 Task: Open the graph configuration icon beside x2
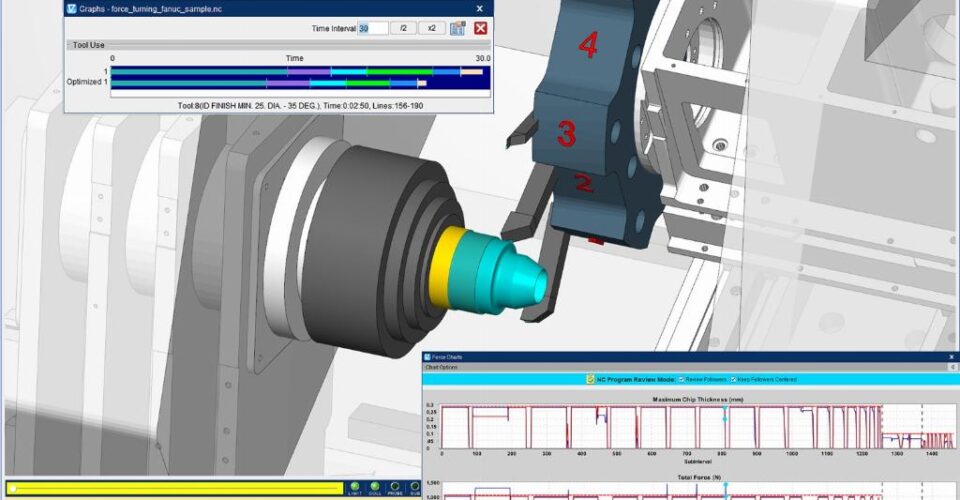pos(457,28)
